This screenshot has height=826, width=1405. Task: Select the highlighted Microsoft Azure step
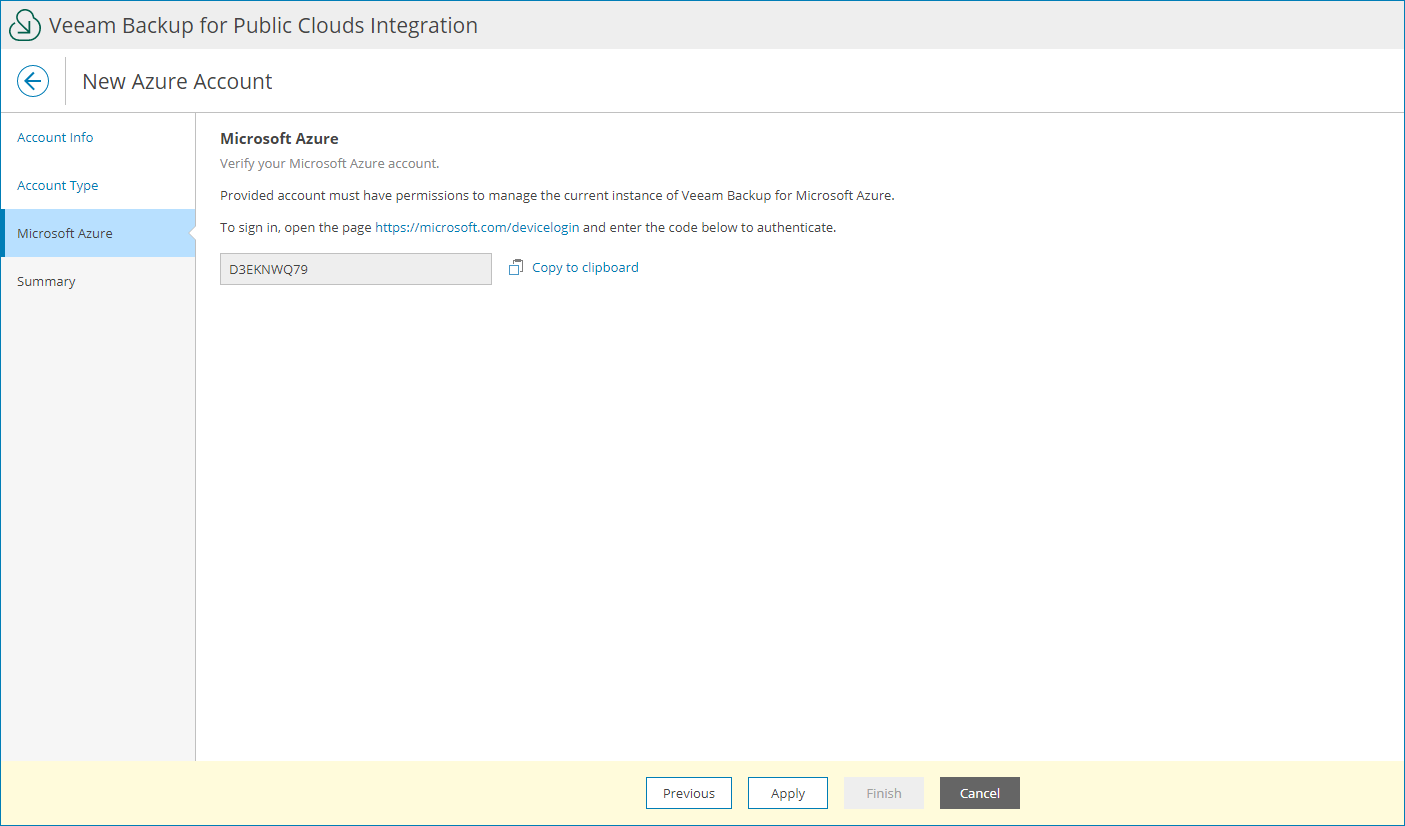(64, 233)
